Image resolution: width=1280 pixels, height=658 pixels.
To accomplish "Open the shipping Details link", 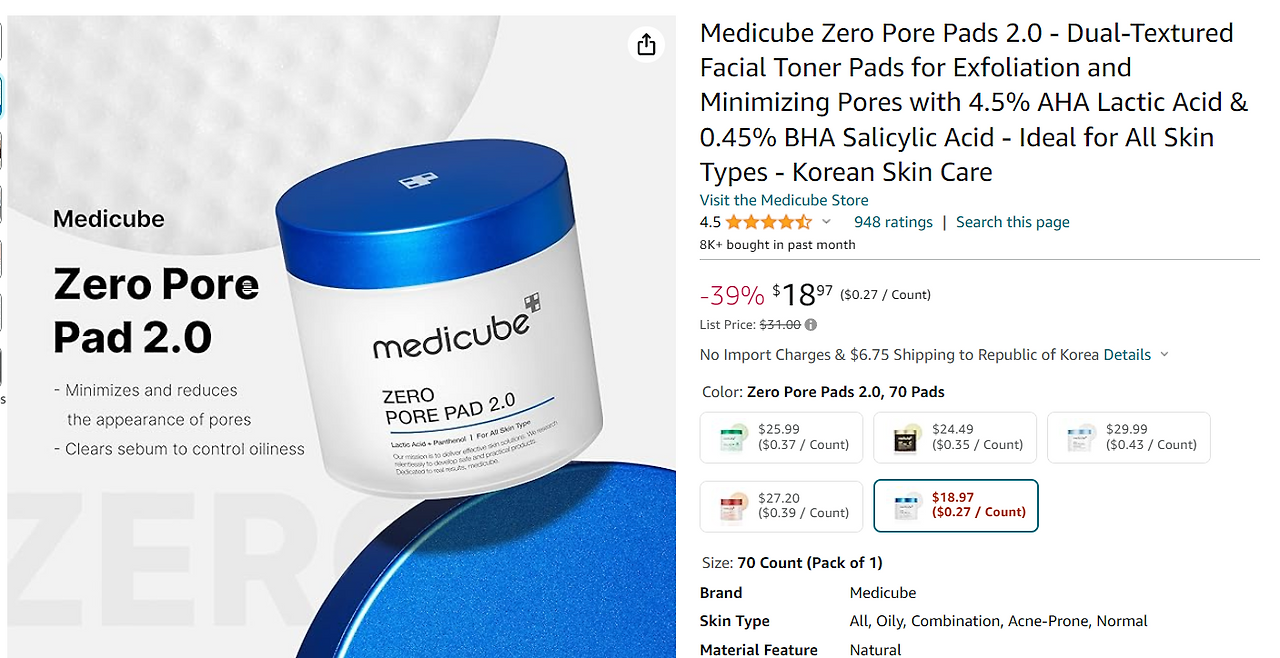I will [1127, 355].
